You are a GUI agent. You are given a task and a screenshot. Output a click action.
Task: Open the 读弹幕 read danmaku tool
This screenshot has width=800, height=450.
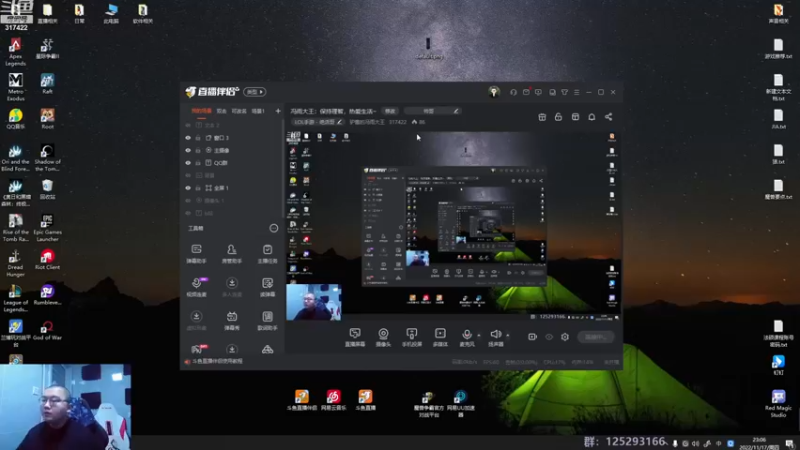point(267,287)
